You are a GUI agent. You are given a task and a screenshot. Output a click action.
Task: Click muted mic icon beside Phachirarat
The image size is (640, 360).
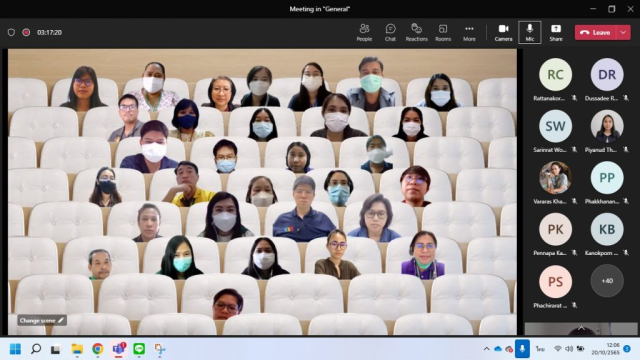pos(574,305)
